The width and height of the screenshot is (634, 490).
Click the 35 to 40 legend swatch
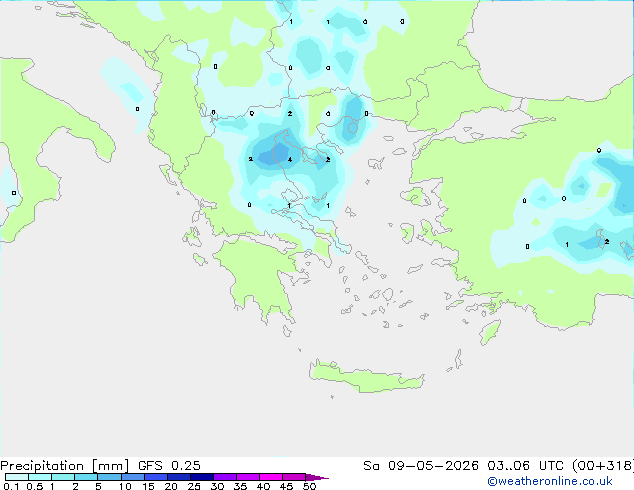pos(248,477)
